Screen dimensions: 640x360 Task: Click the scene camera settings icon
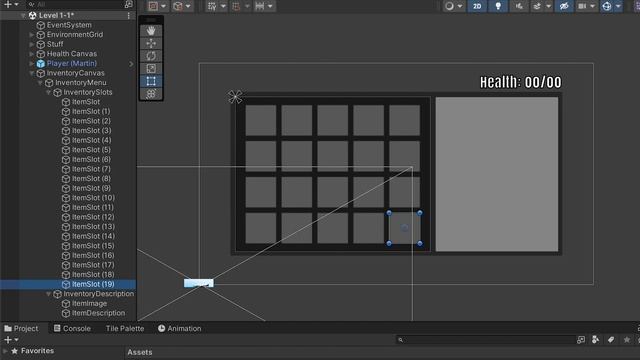pos(582,6)
